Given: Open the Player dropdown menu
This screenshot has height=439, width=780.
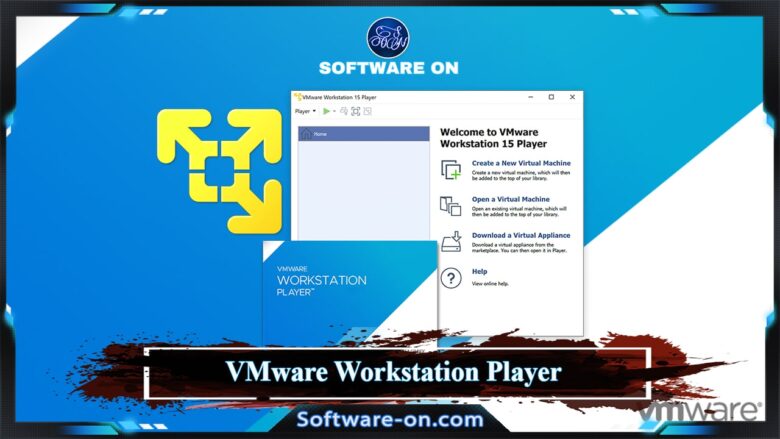Looking at the screenshot, I should pos(305,111).
